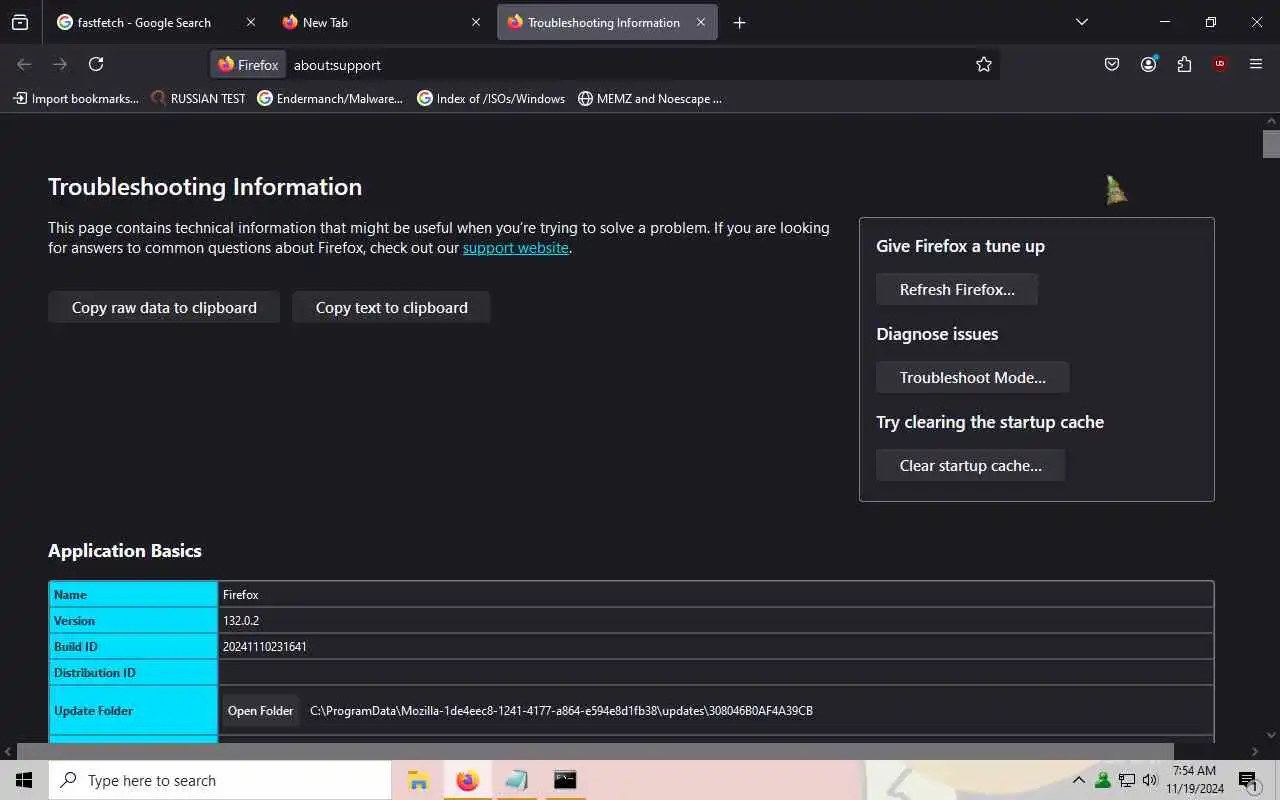The image size is (1280, 800).
Task: Click the Refresh Firefox button
Action: pos(957,289)
